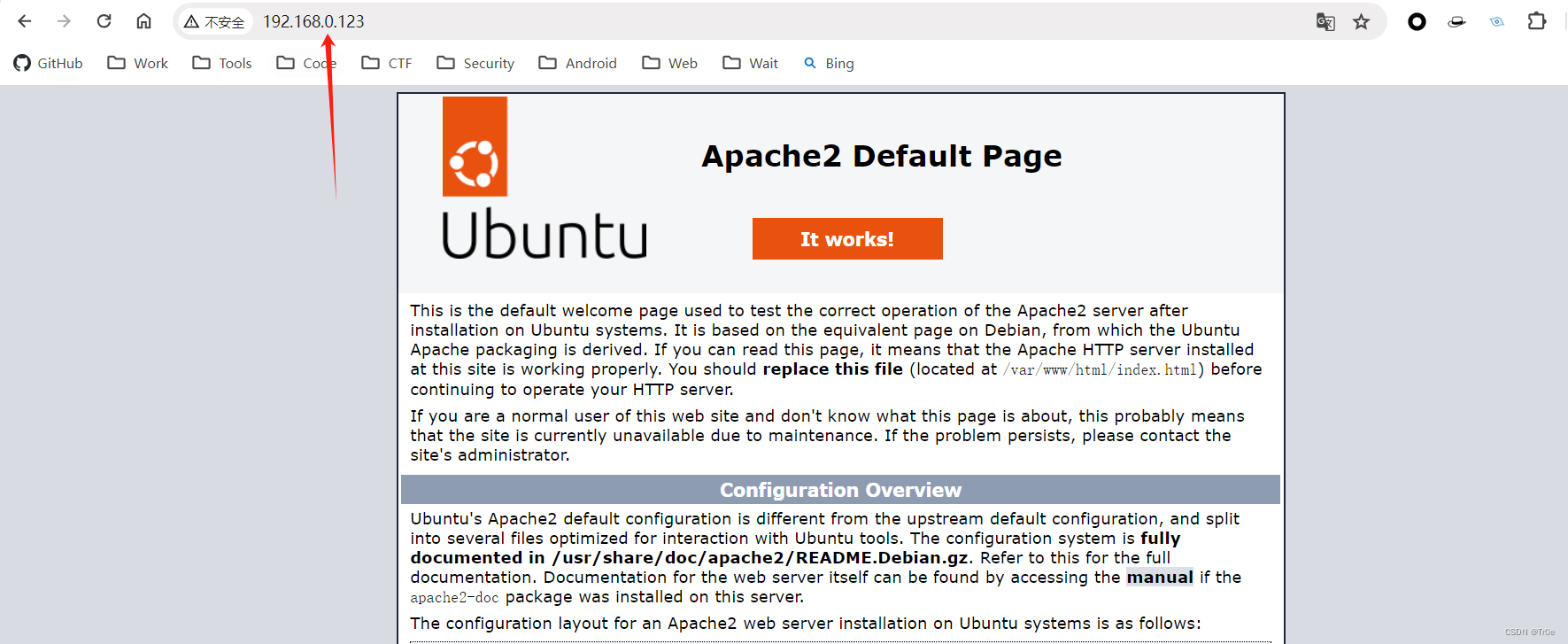Bookmark this page with the star
Image resolution: width=1568 pixels, height=644 pixels.
pos(1362,21)
